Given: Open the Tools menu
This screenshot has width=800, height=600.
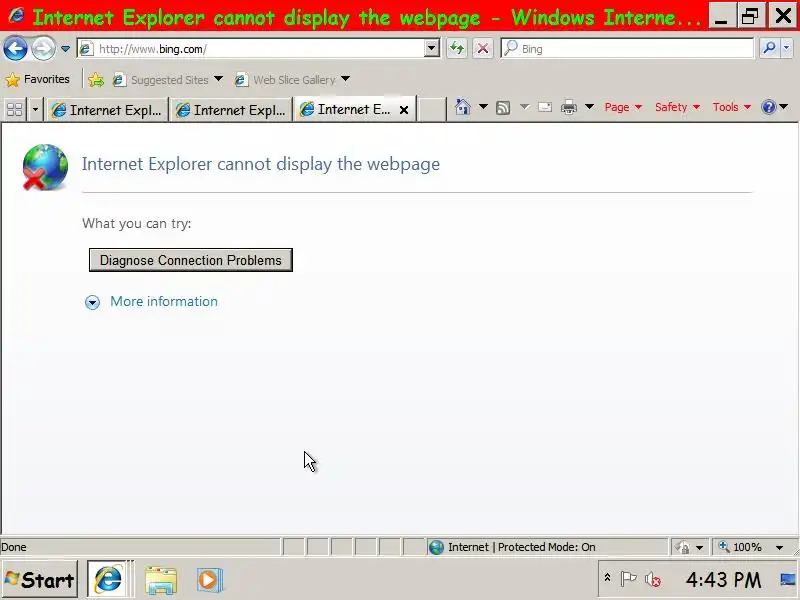Looking at the screenshot, I should click(x=731, y=107).
